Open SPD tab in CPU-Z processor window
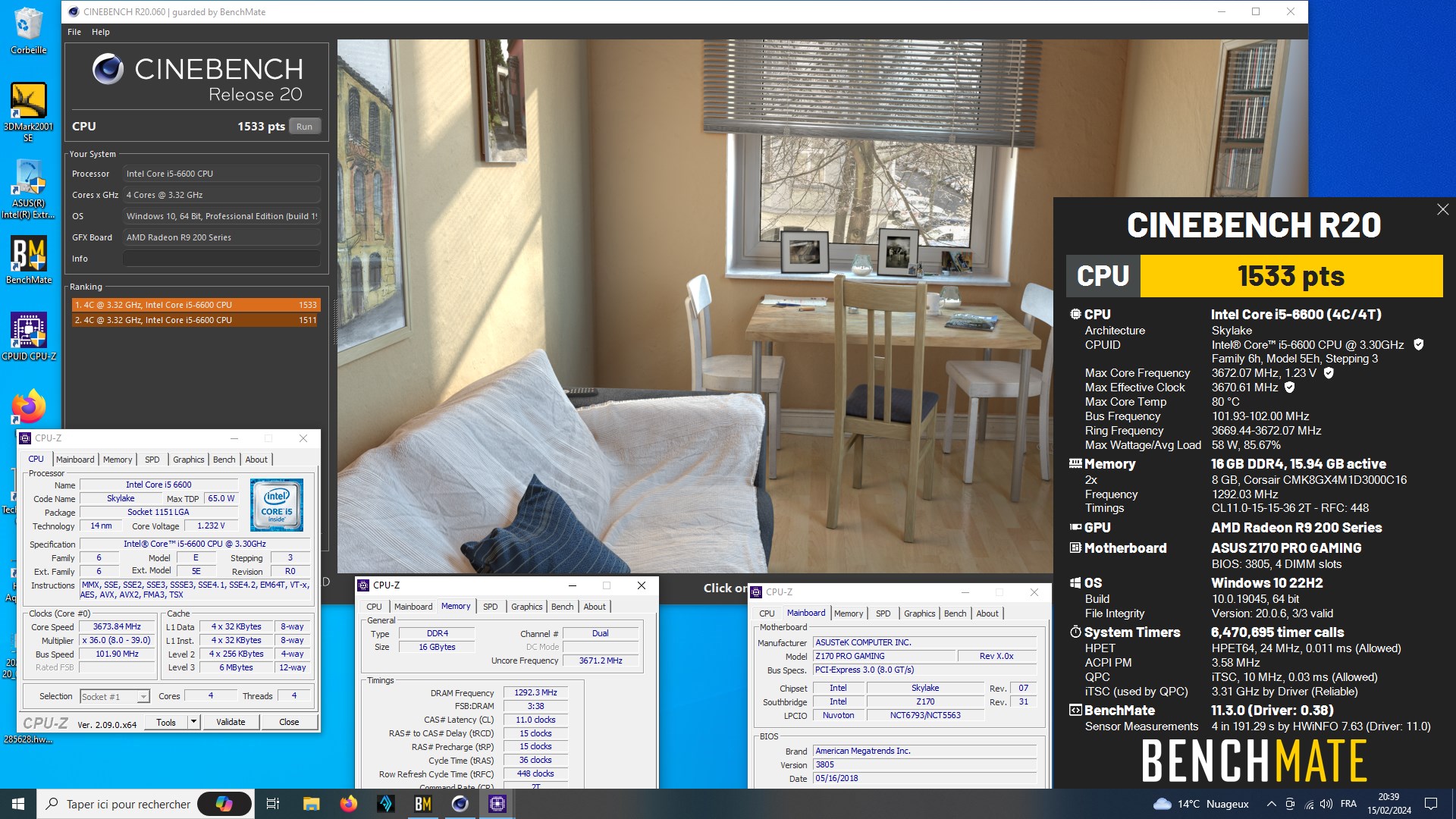The width and height of the screenshot is (1456, 819). click(x=152, y=460)
